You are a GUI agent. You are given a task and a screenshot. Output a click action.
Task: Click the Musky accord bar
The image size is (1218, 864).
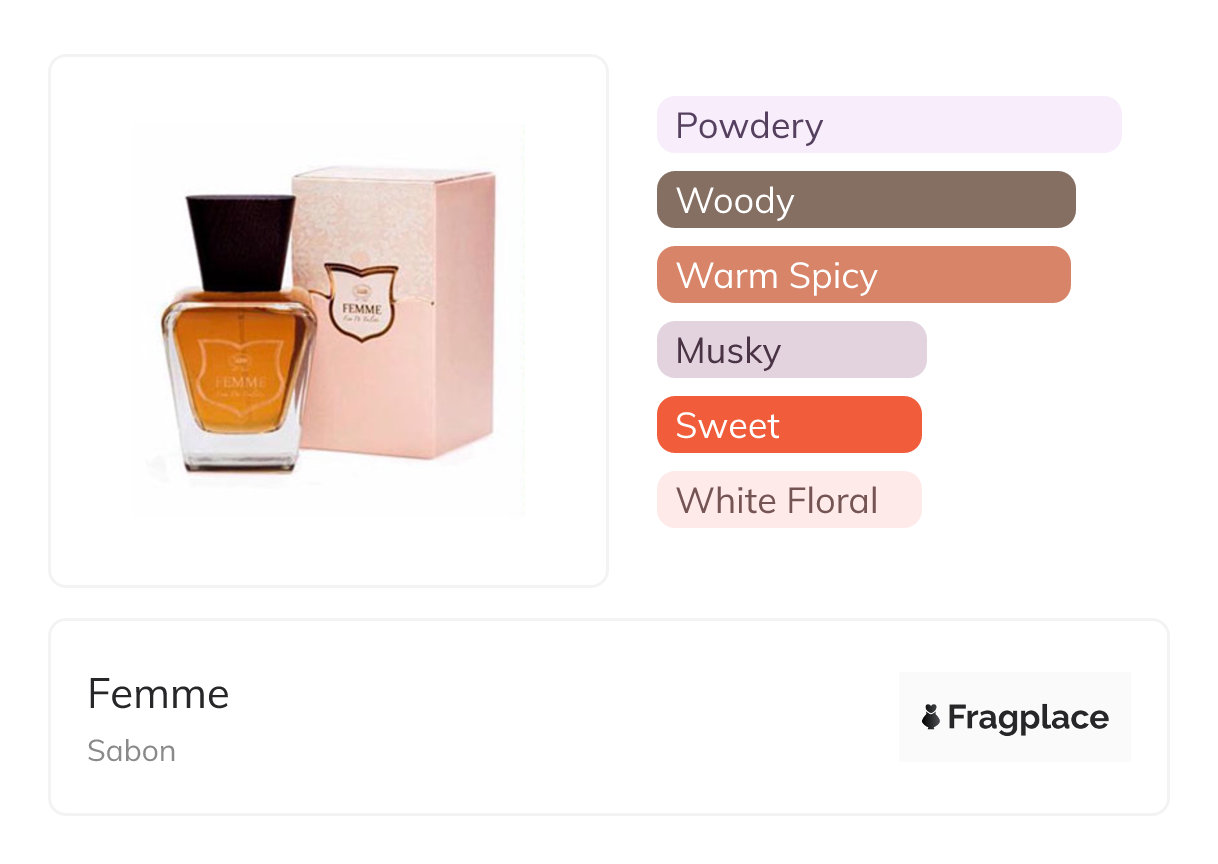click(791, 350)
